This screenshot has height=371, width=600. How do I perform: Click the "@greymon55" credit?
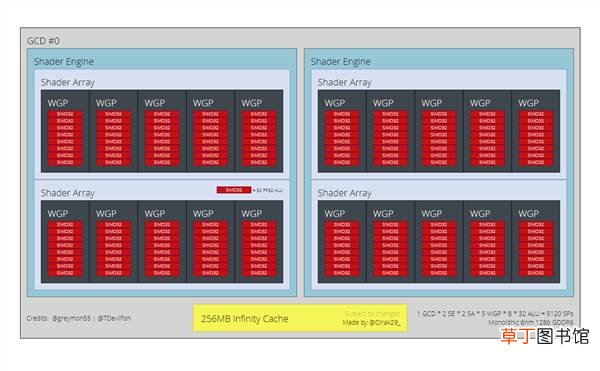tap(72, 318)
